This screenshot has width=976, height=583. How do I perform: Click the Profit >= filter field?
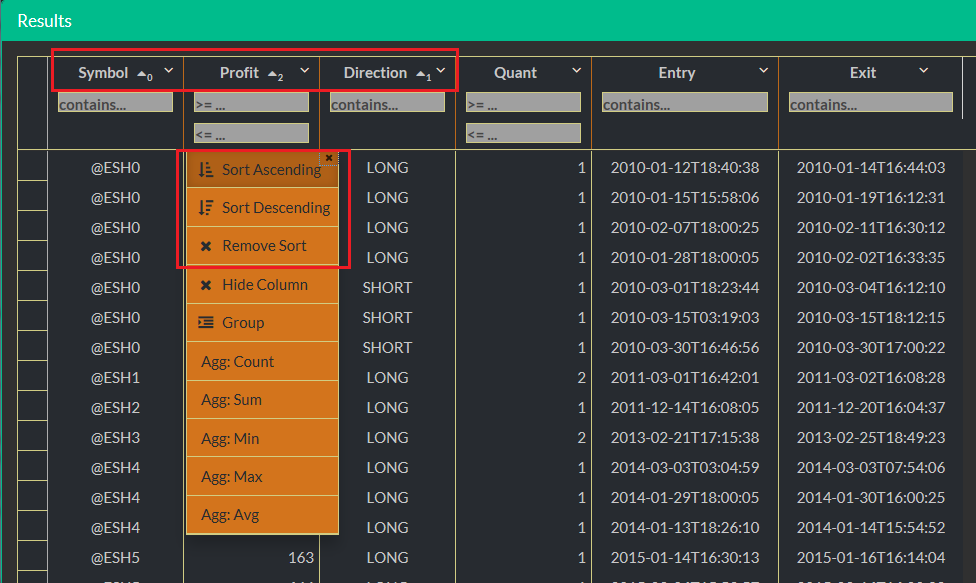pos(251,103)
